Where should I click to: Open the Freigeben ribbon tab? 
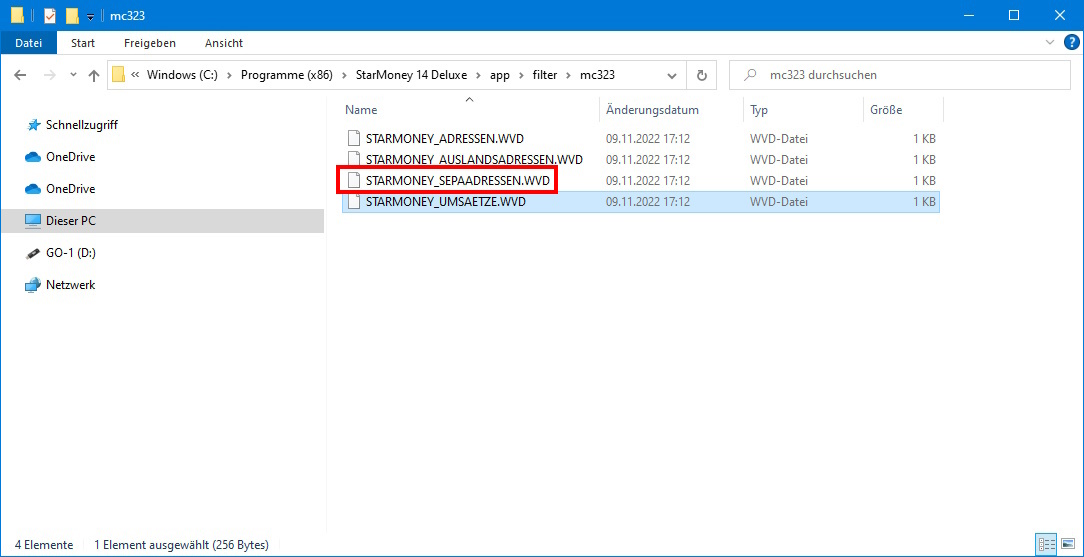pyautogui.click(x=150, y=43)
